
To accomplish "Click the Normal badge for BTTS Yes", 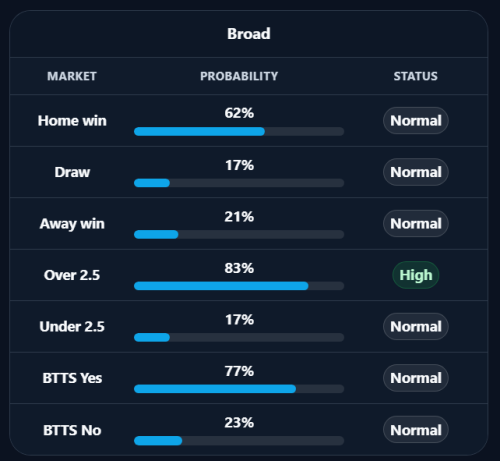I will point(416,378).
